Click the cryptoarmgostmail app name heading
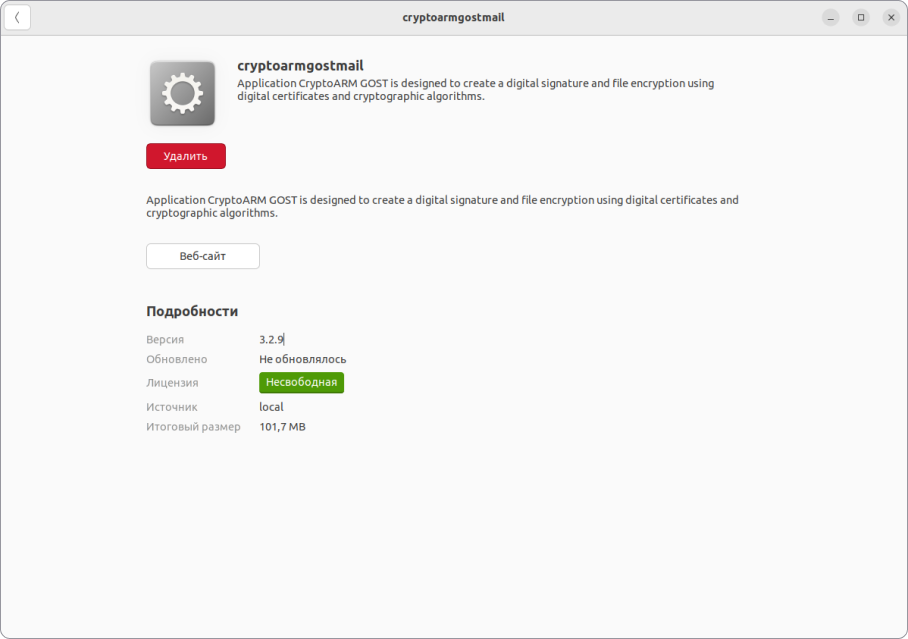 300,65
